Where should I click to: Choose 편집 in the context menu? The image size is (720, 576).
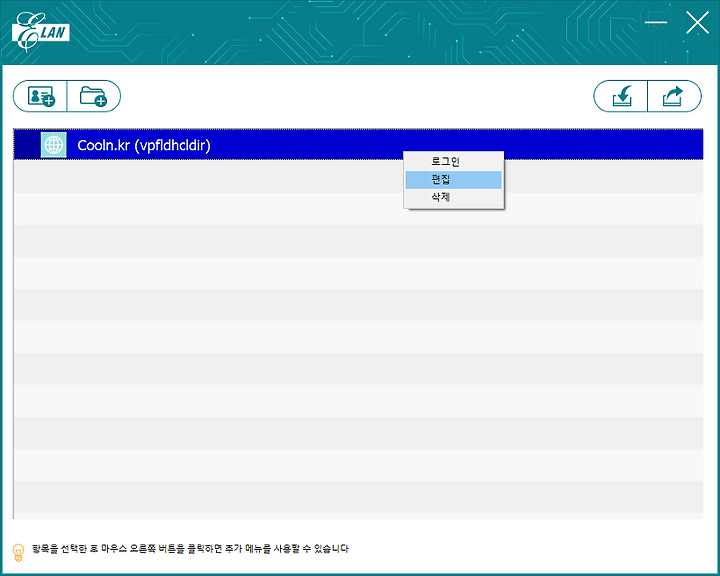[453, 180]
